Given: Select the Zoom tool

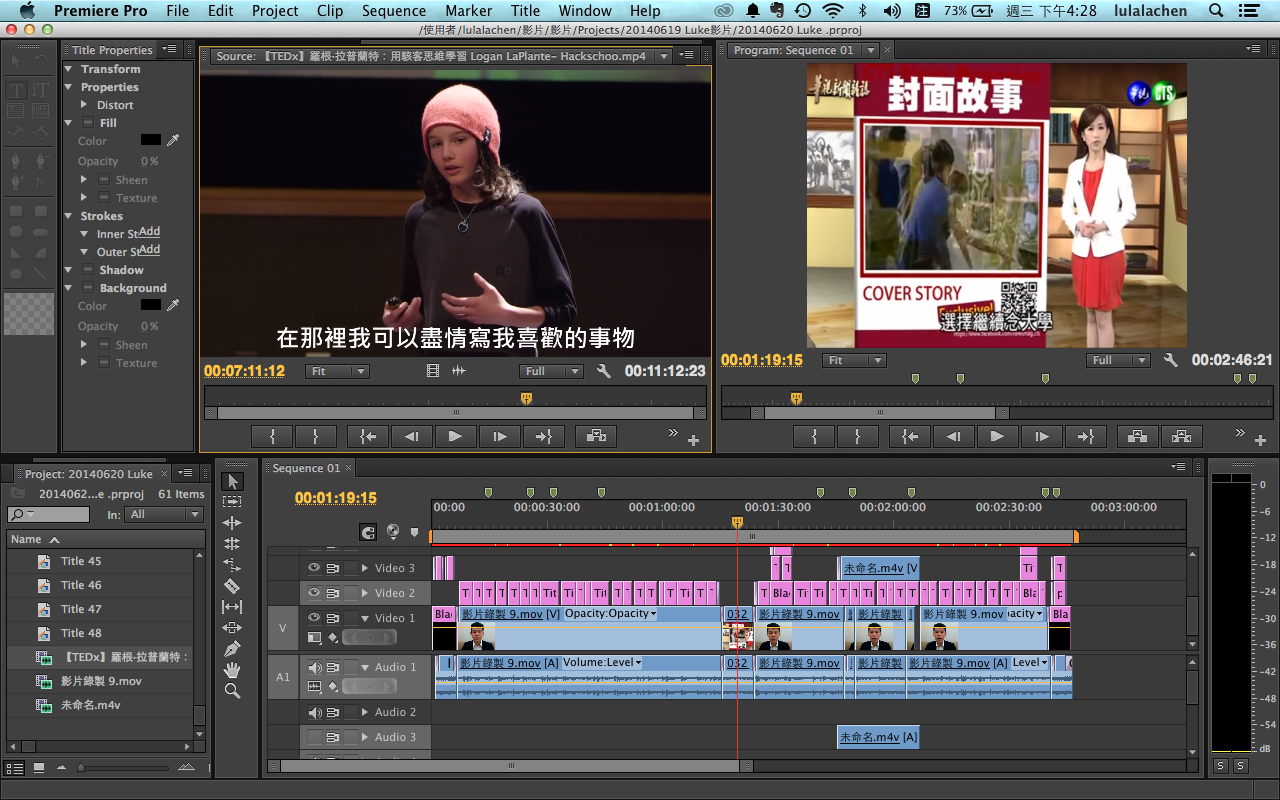Looking at the screenshot, I should point(232,691).
